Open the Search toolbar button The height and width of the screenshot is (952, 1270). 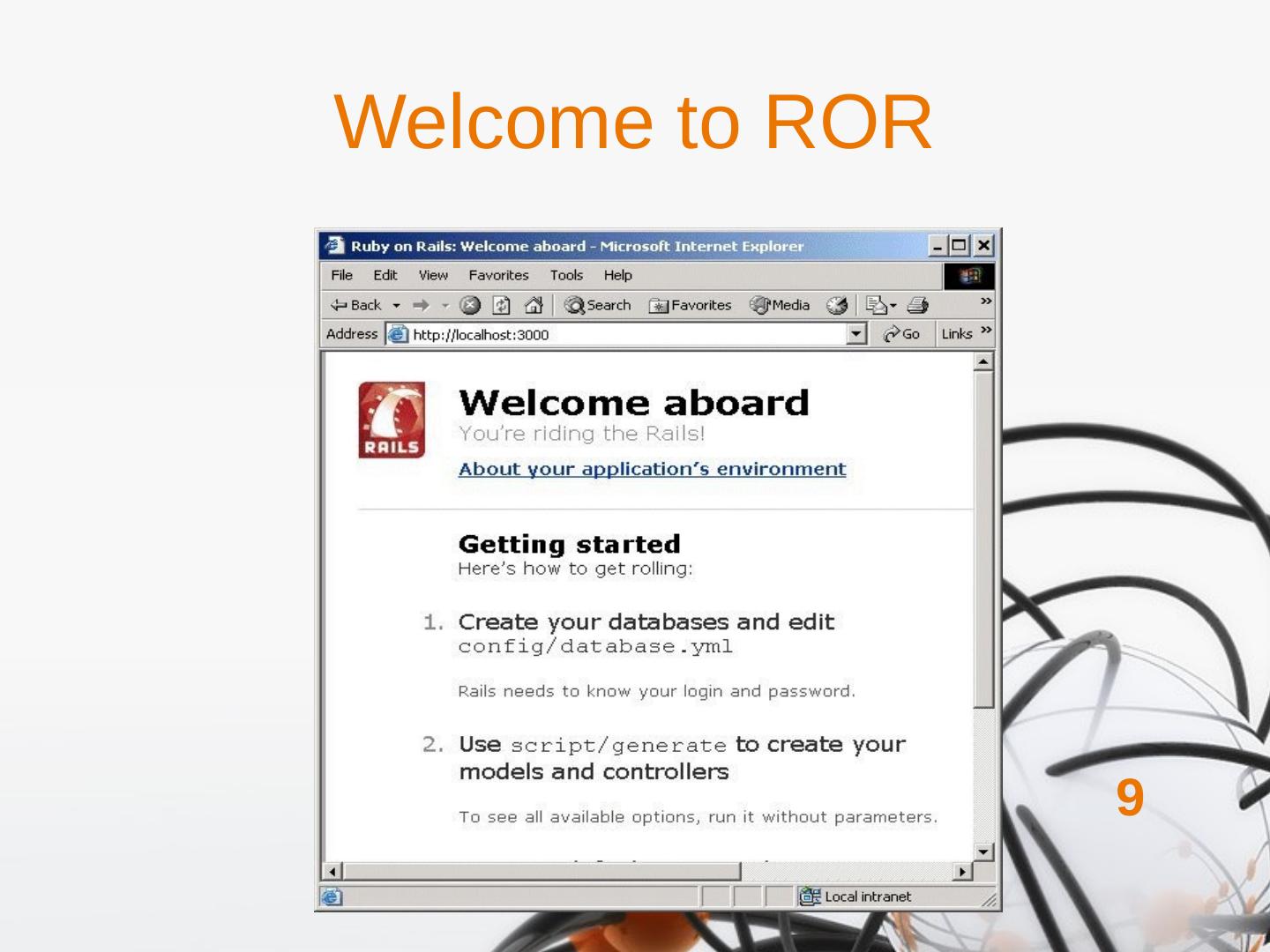pyautogui.click(x=598, y=305)
